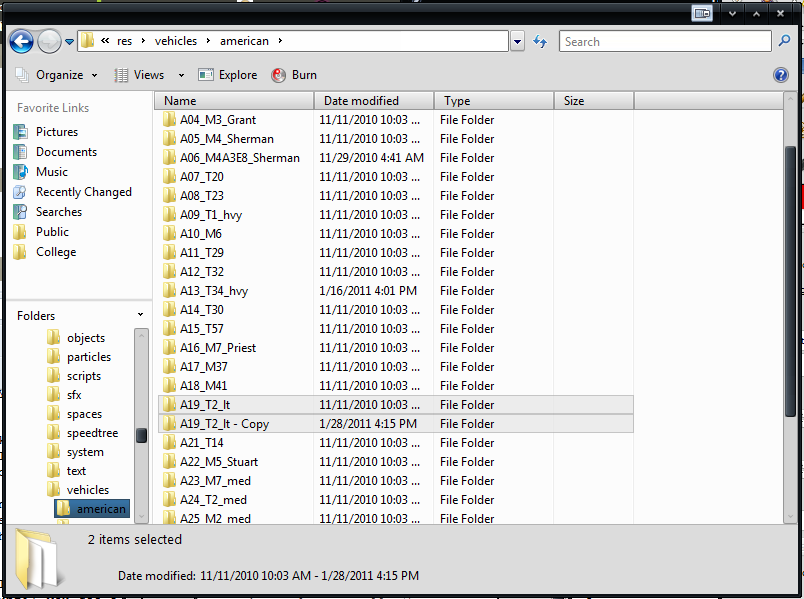This screenshot has width=804, height=599.
Task: Sort by Date modified column header
Action: click(x=374, y=101)
